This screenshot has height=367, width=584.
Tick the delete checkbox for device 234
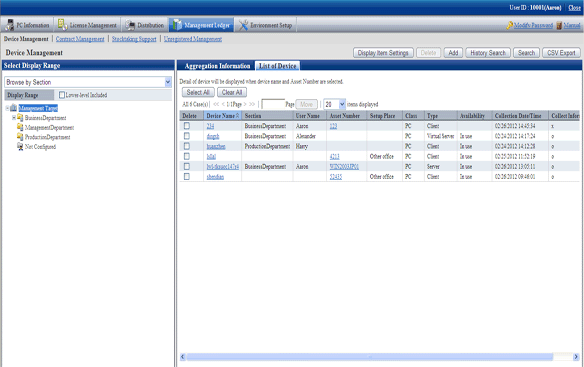click(187, 126)
